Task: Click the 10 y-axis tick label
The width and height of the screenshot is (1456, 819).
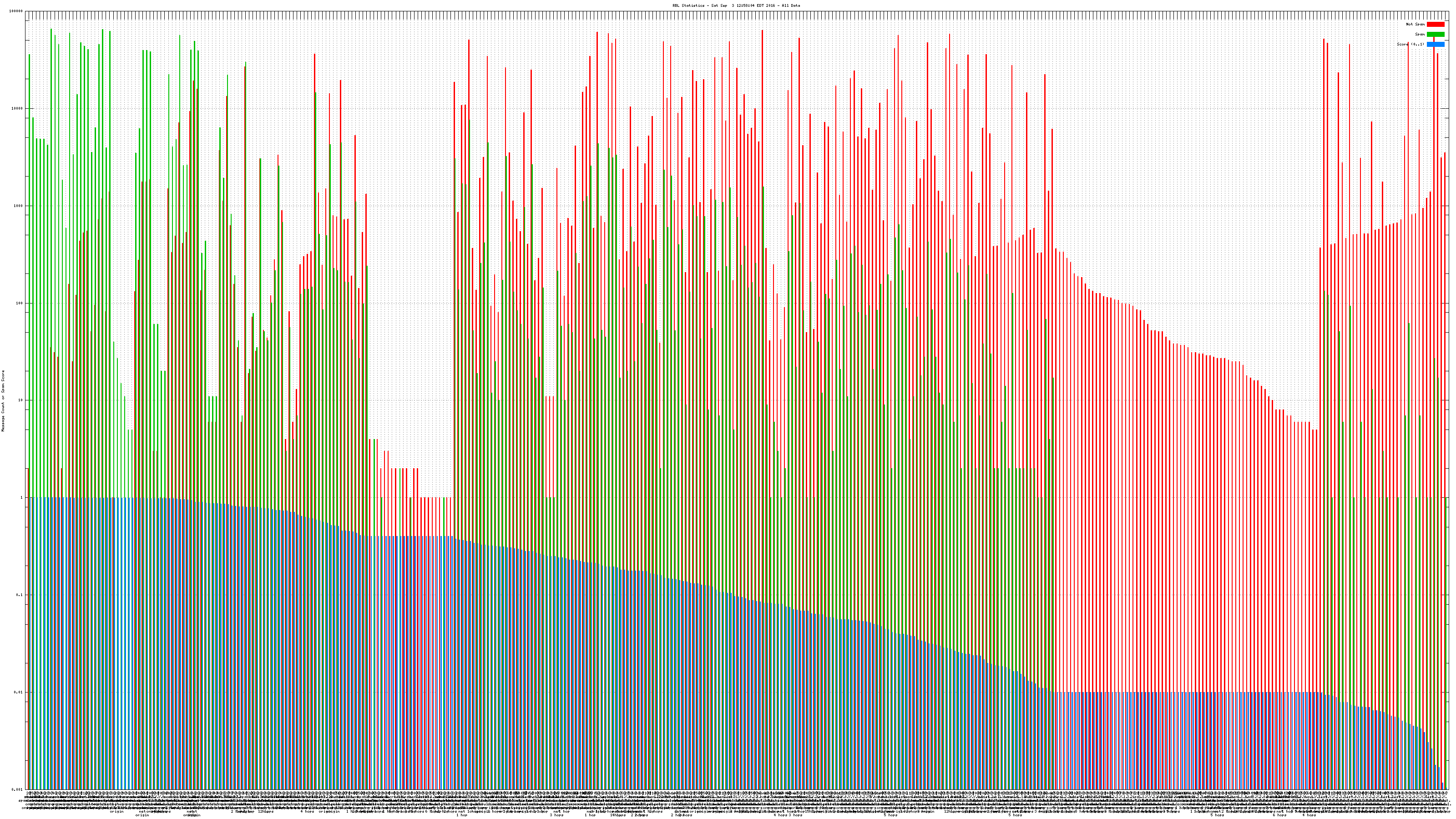Action: pos(21,401)
